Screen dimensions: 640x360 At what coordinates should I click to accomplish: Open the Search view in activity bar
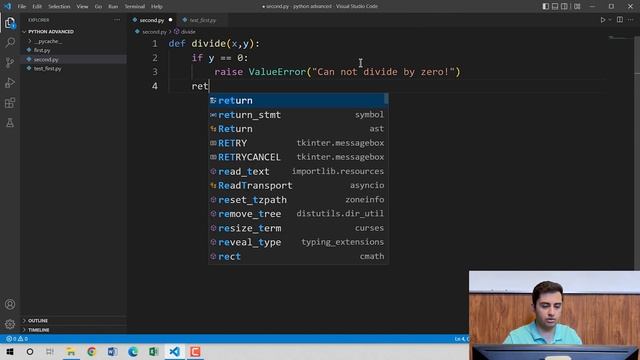click(x=10, y=42)
